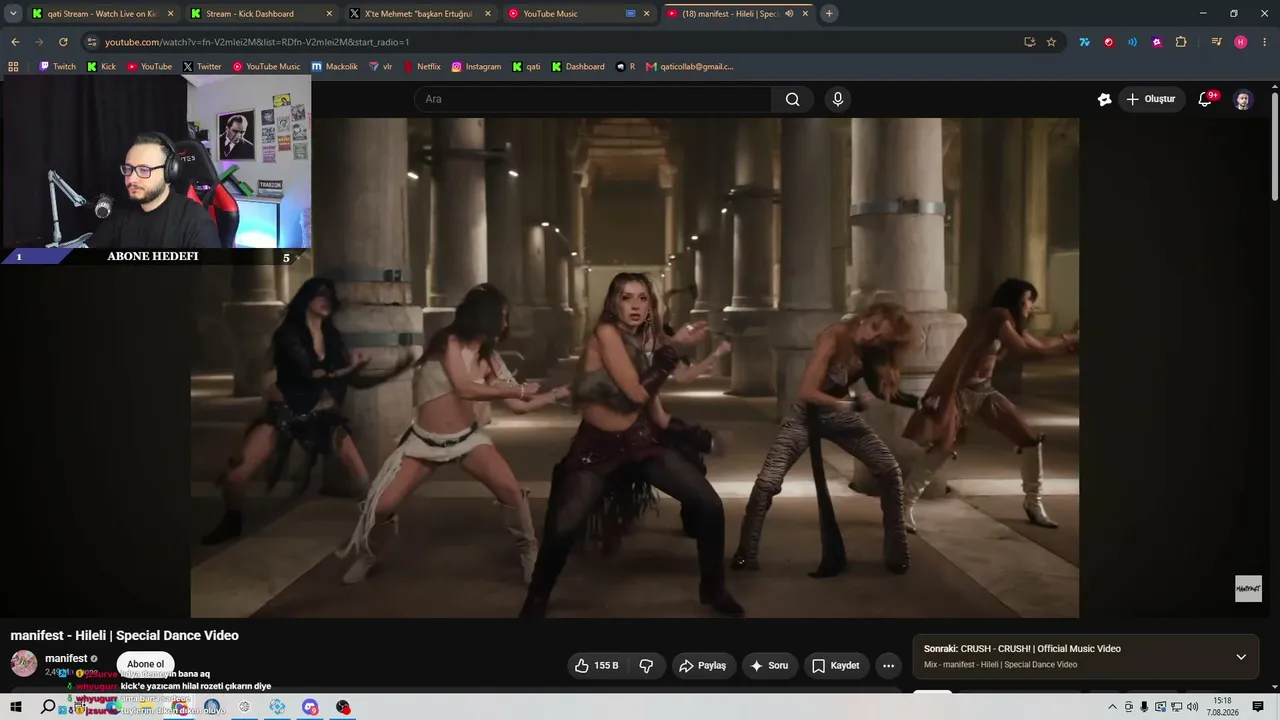Expand the Sonraki mix playlist panel
Viewport: 1280px width, 720px height.
click(1241, 657)
